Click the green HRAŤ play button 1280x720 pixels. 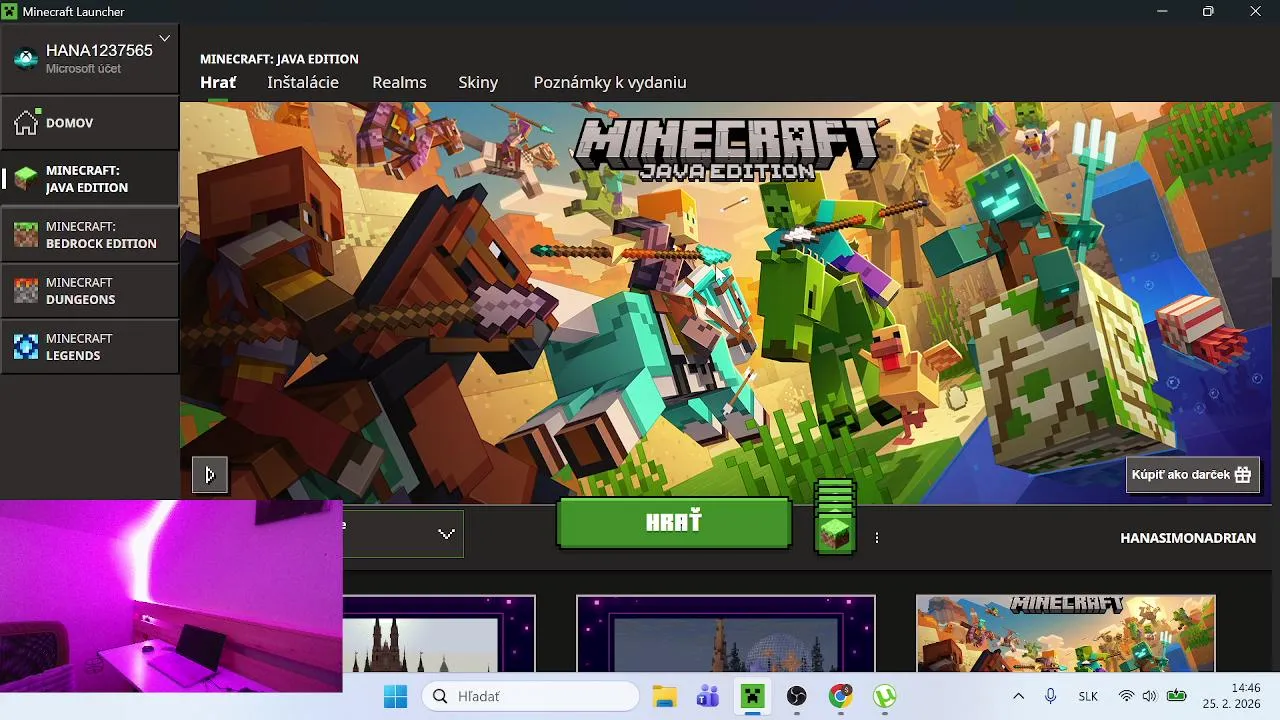pyautogui.click(x=674, y=523)
